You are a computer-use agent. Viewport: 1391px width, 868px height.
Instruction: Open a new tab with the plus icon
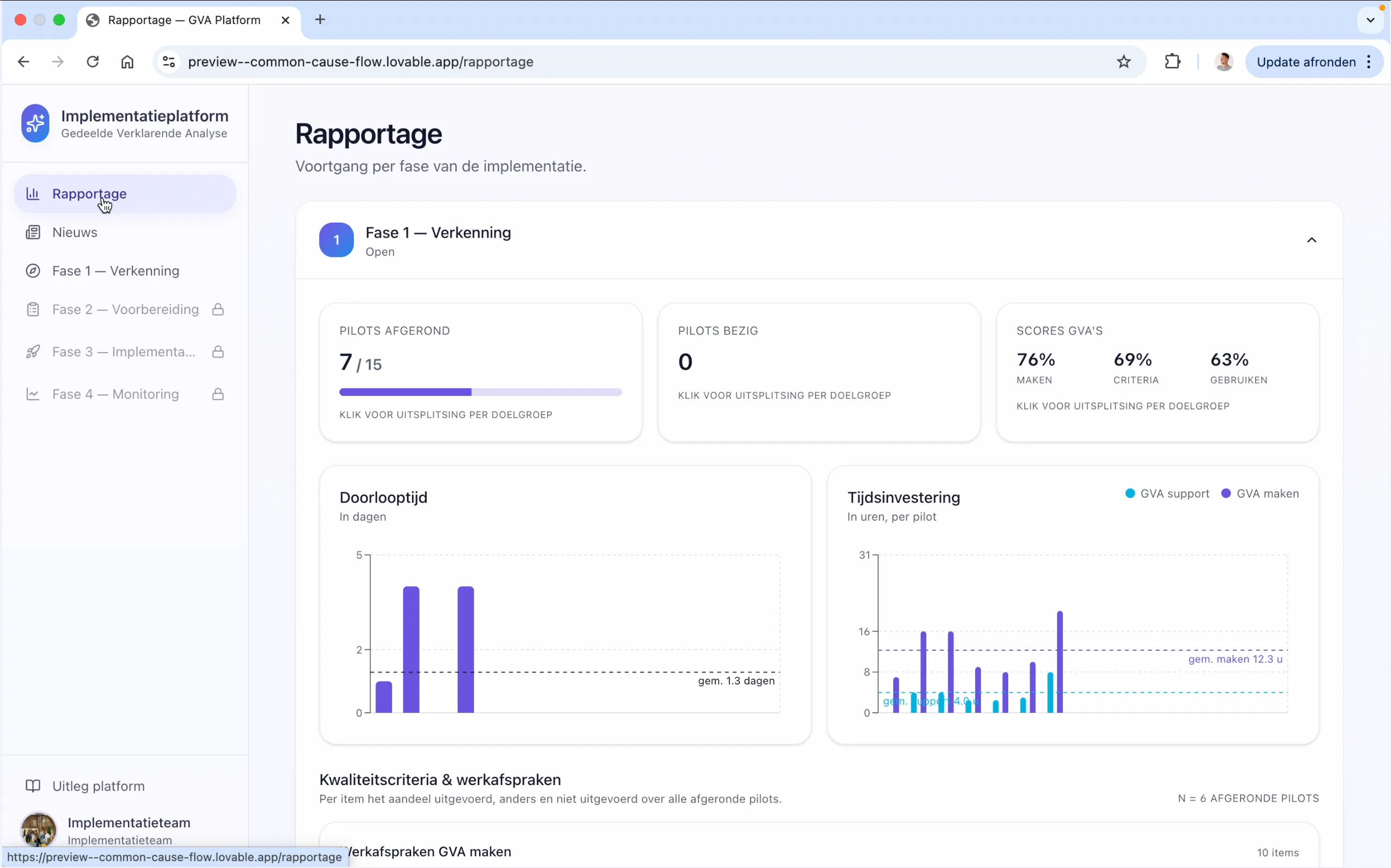[321, 19]
